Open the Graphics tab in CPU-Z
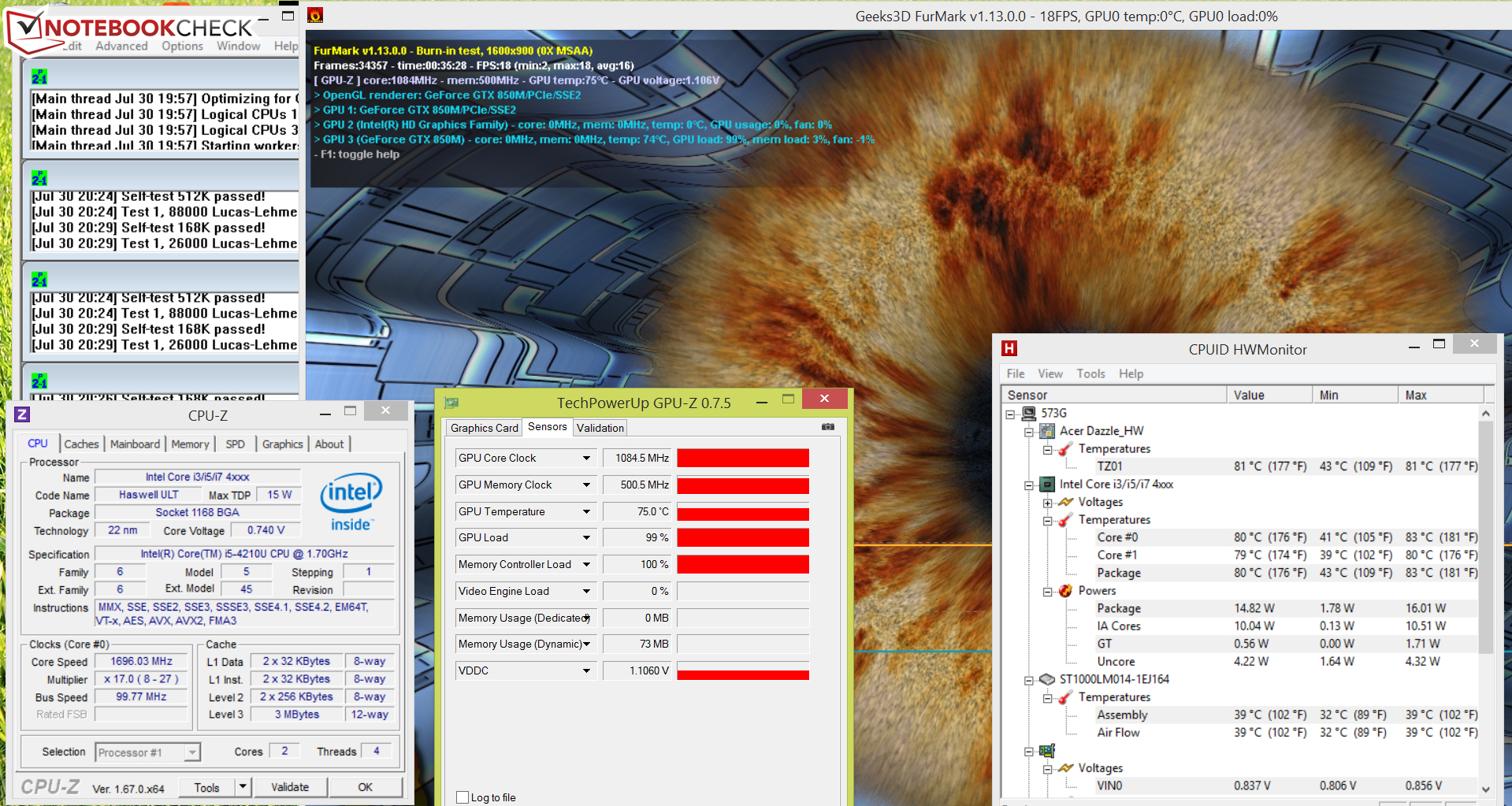 282,444
